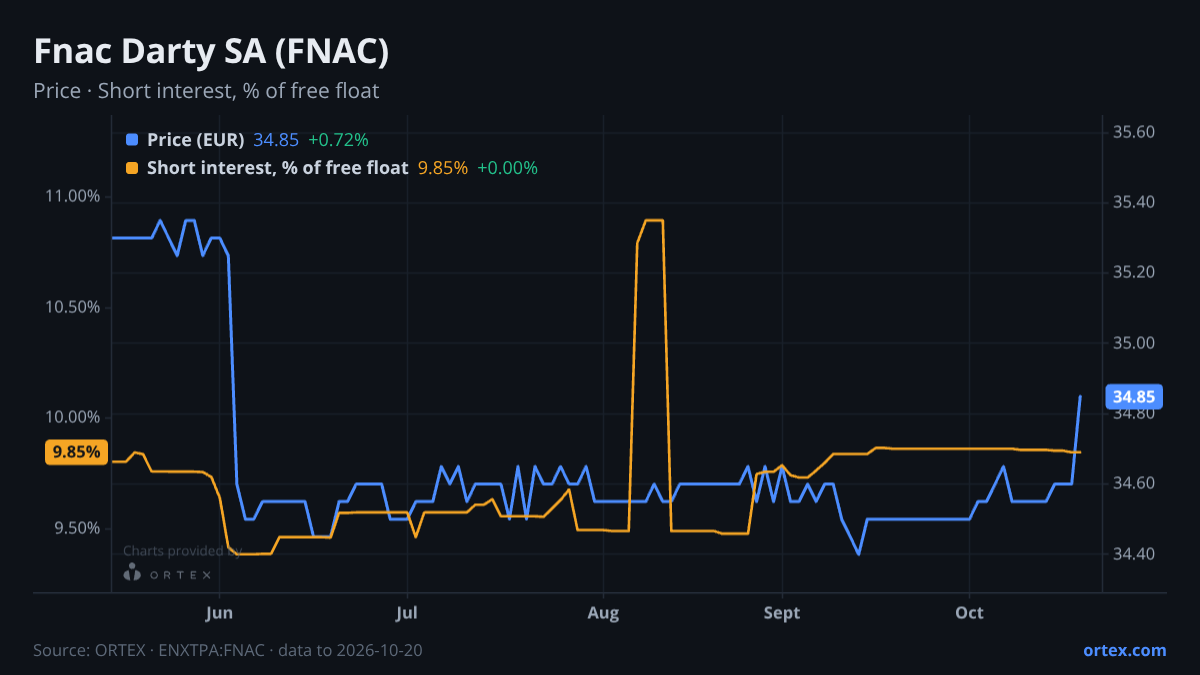Open the ortex.com link
The height and width of the screenshot is (675, 1200).
point(1124,650)
